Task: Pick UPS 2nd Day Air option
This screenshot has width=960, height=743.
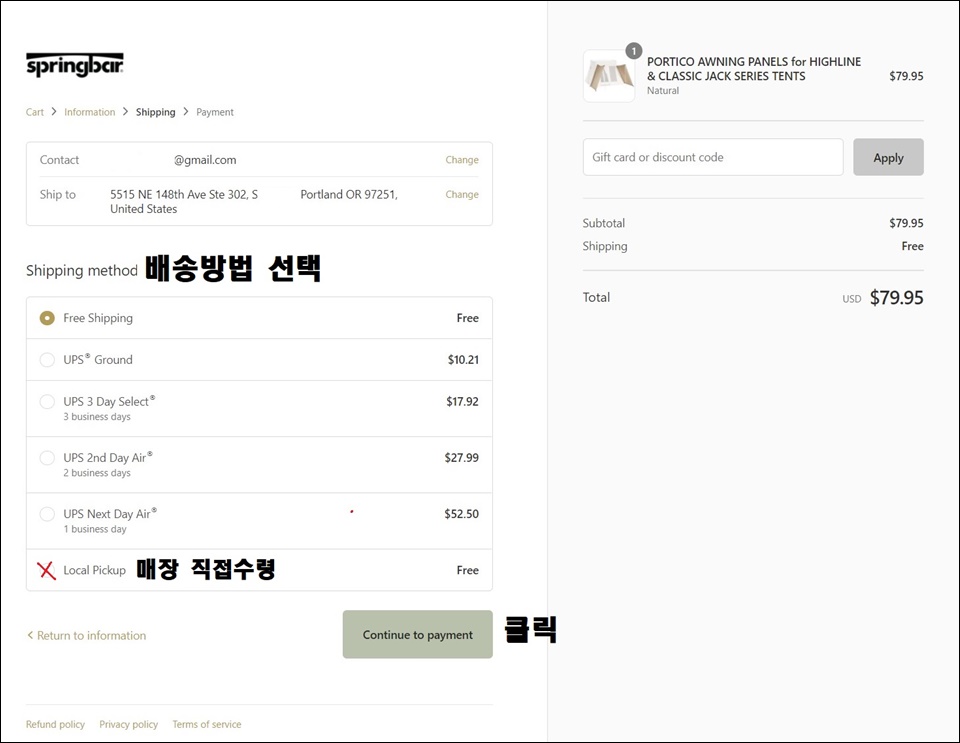Action: pos(47,458)
